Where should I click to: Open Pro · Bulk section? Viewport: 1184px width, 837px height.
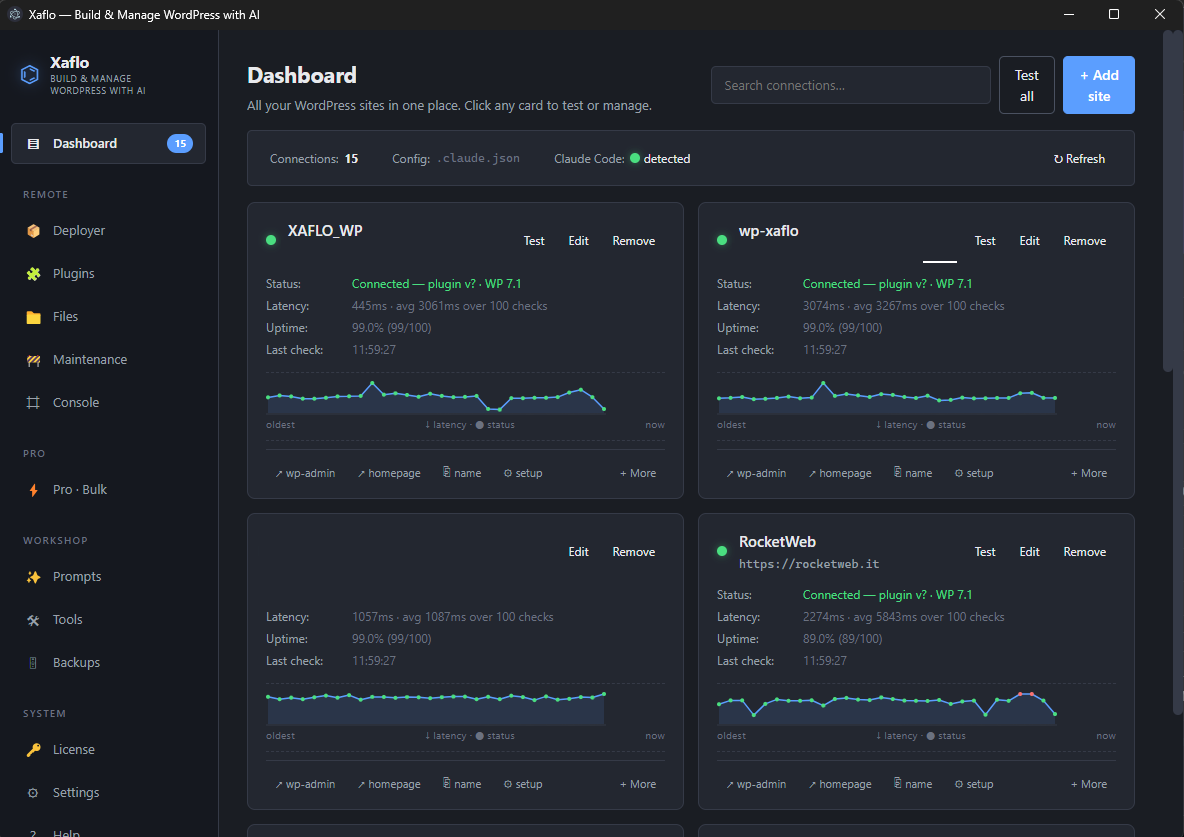click(108, 490)
